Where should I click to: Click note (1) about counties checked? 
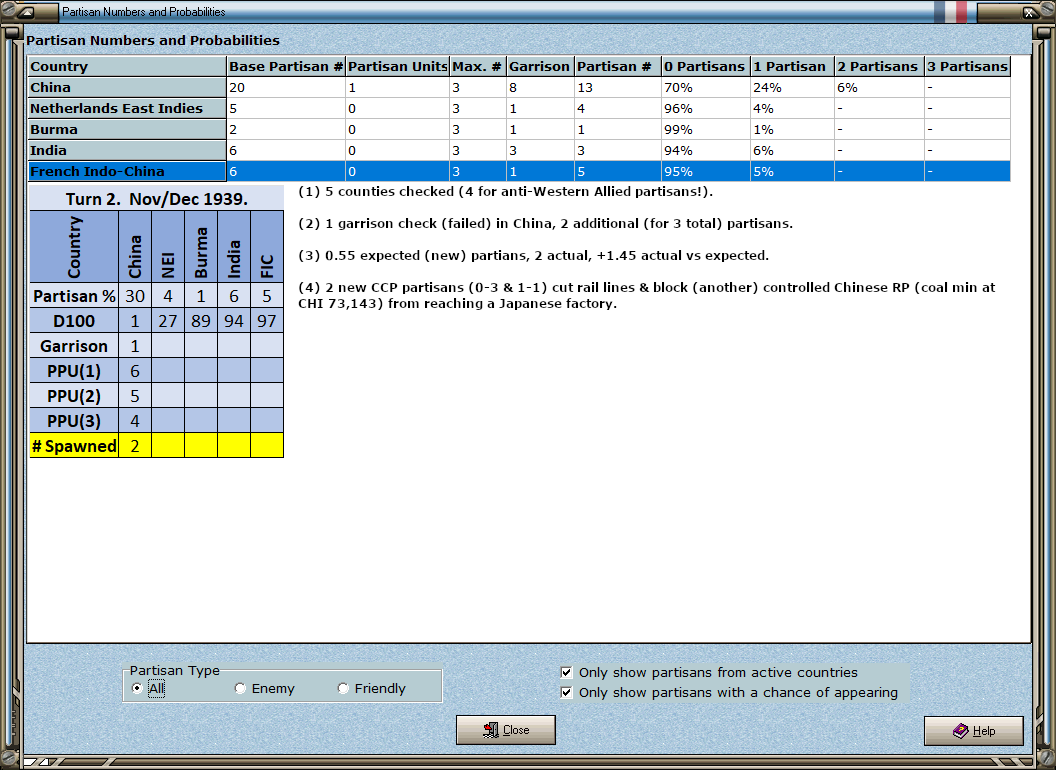click(505, 191)
